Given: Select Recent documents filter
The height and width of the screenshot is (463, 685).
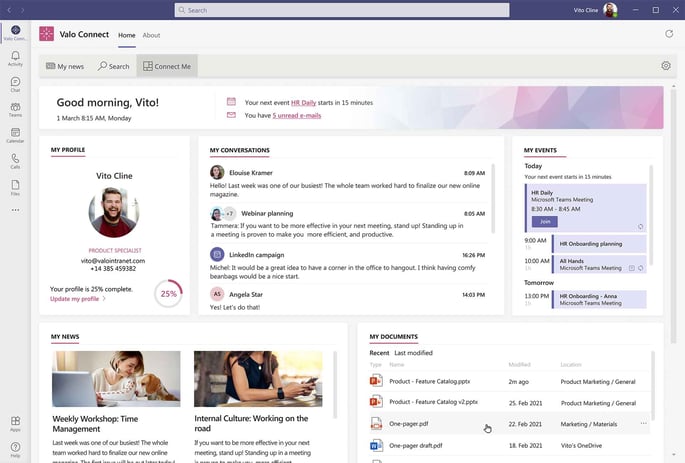Looking at the screenshot, I should (x=379, y=352).
